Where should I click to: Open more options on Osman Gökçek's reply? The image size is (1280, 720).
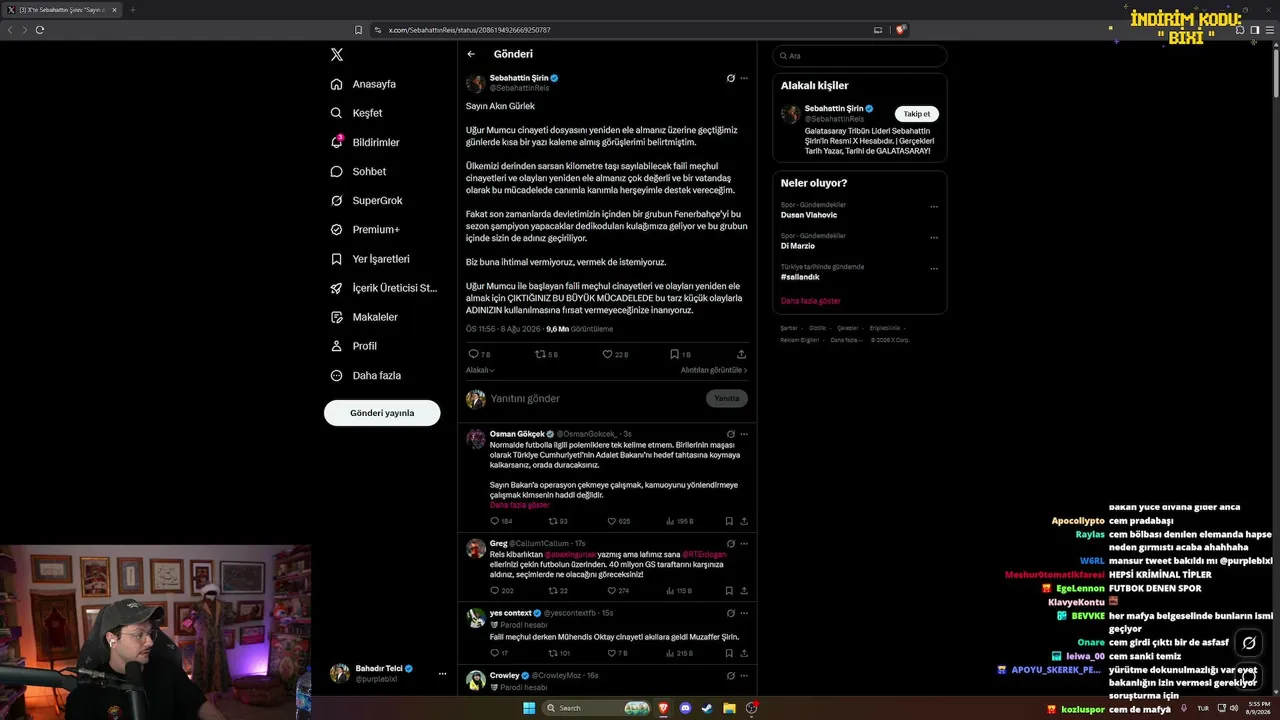(x=744, y=434)
